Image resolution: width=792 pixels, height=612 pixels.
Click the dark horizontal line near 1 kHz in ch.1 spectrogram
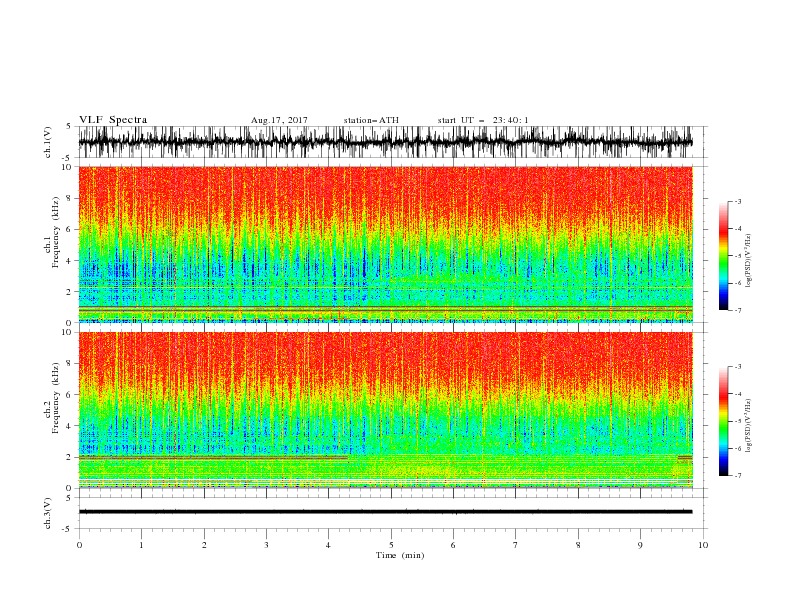(x=385, y=308)
